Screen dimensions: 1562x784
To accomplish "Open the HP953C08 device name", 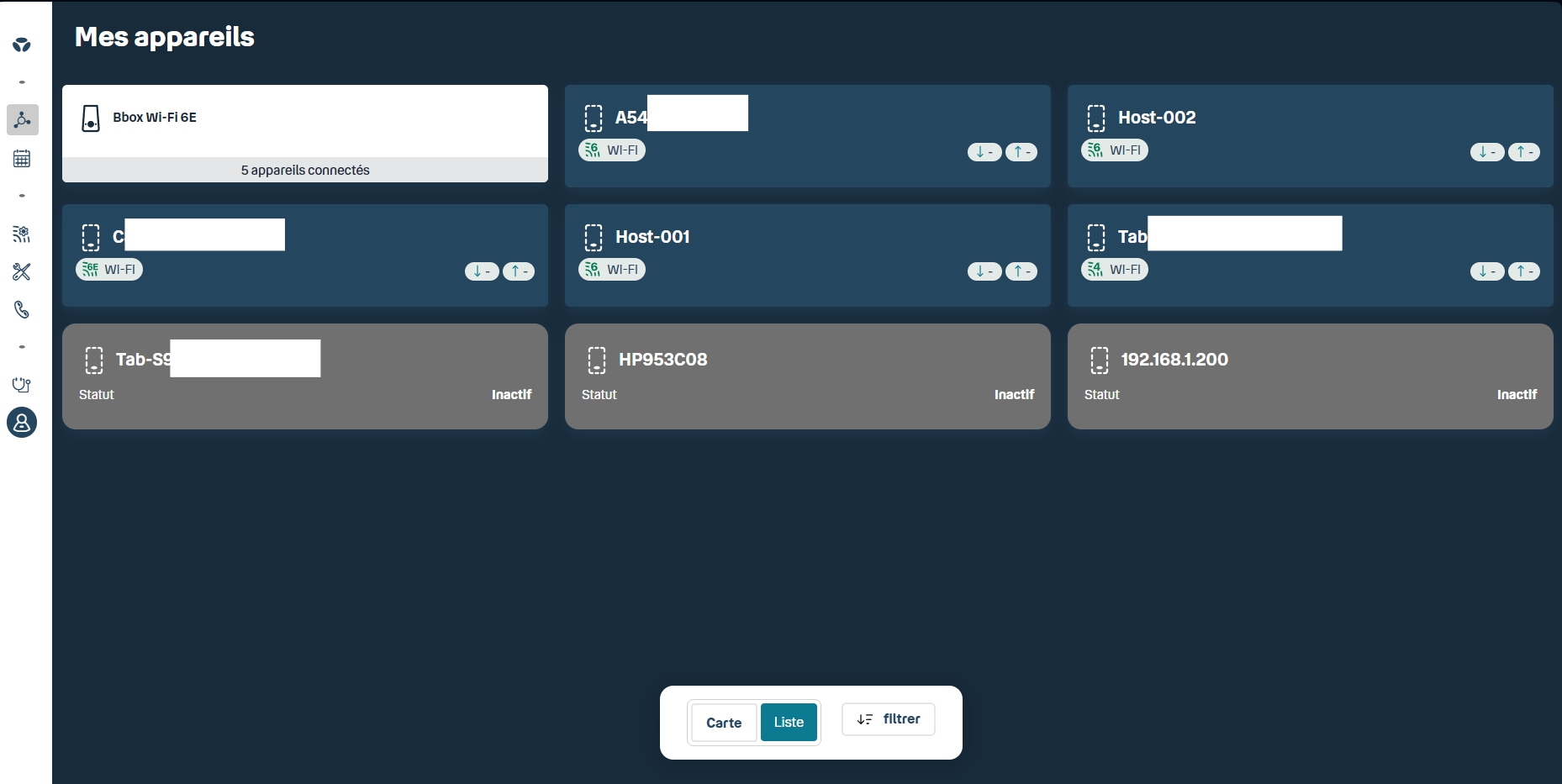I will point(663,360).
